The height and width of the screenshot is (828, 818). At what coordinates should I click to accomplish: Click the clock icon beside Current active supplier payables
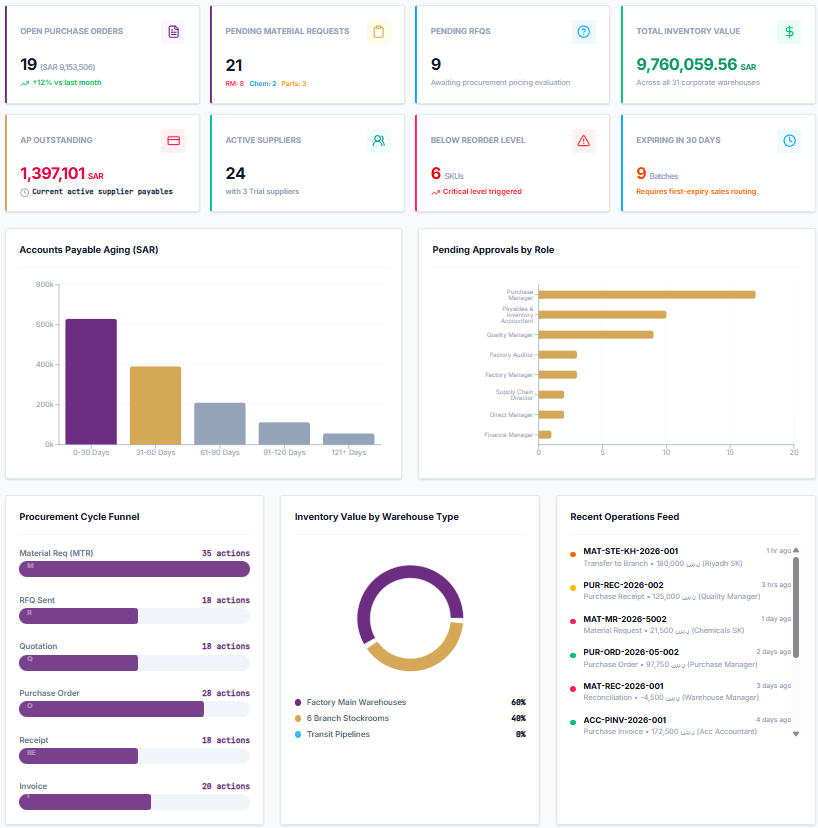click(x=24, y=192)
